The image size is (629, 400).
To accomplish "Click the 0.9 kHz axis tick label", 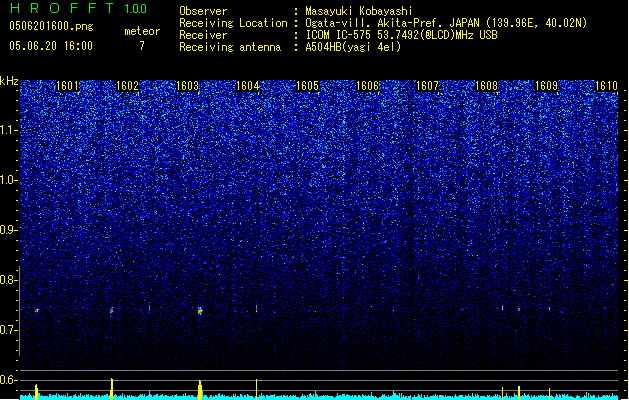I will (8, 230).
